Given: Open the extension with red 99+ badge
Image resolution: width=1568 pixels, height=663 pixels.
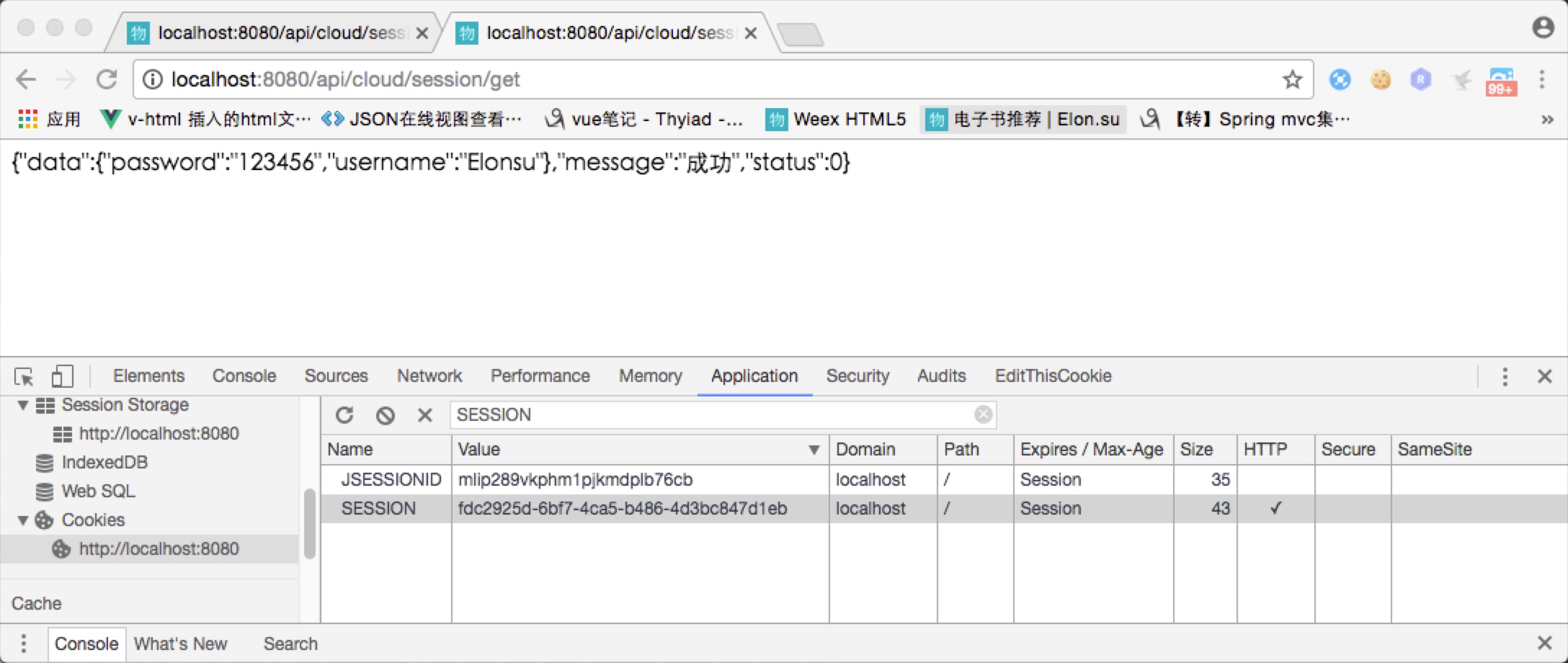Looking at the screenshot, I should [x=1501, y=81].
